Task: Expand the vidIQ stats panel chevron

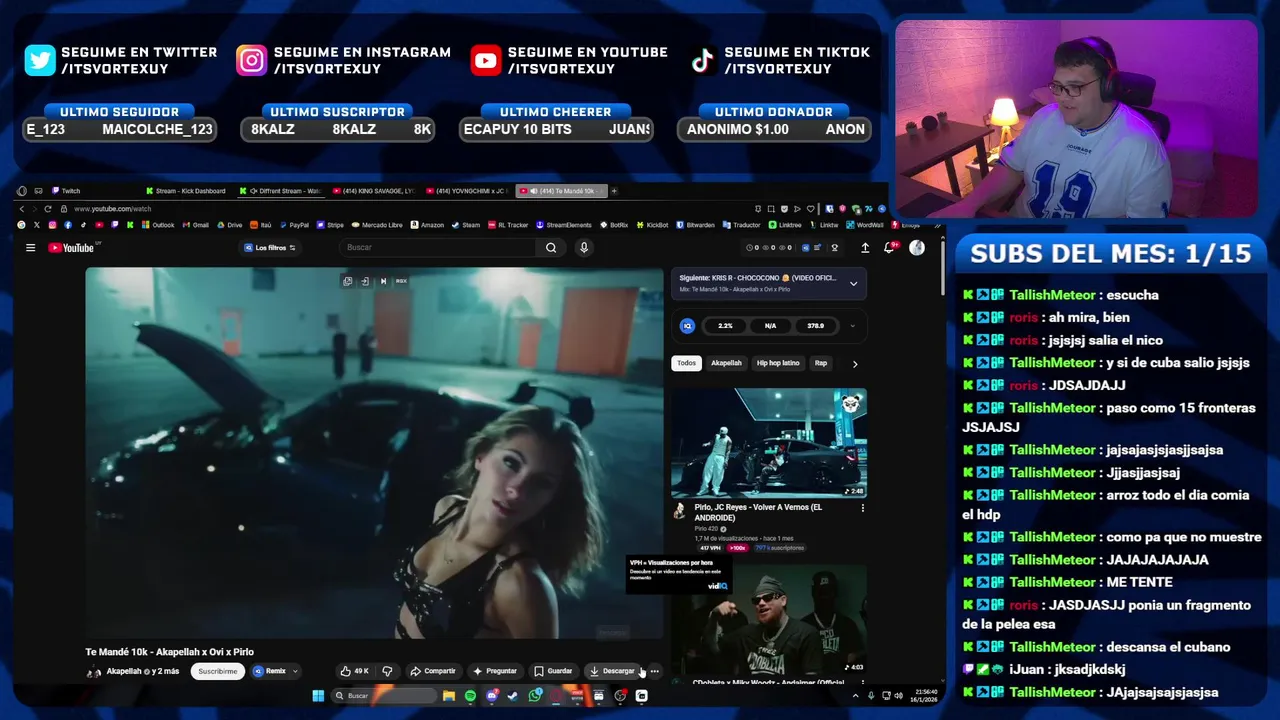Action: (852, 326)
